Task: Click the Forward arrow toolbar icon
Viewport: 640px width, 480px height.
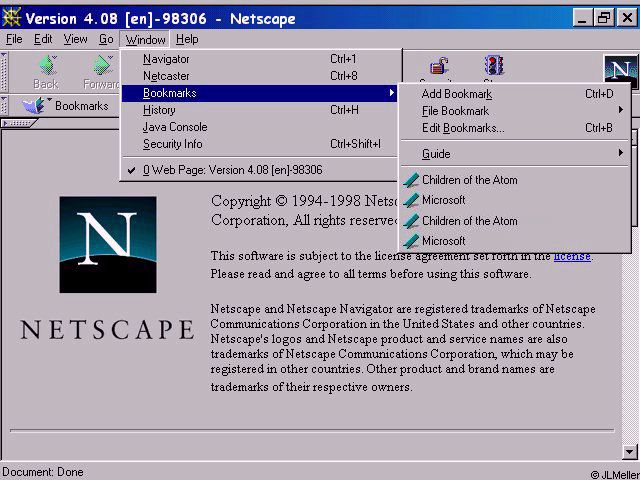Action: point(104,65)
